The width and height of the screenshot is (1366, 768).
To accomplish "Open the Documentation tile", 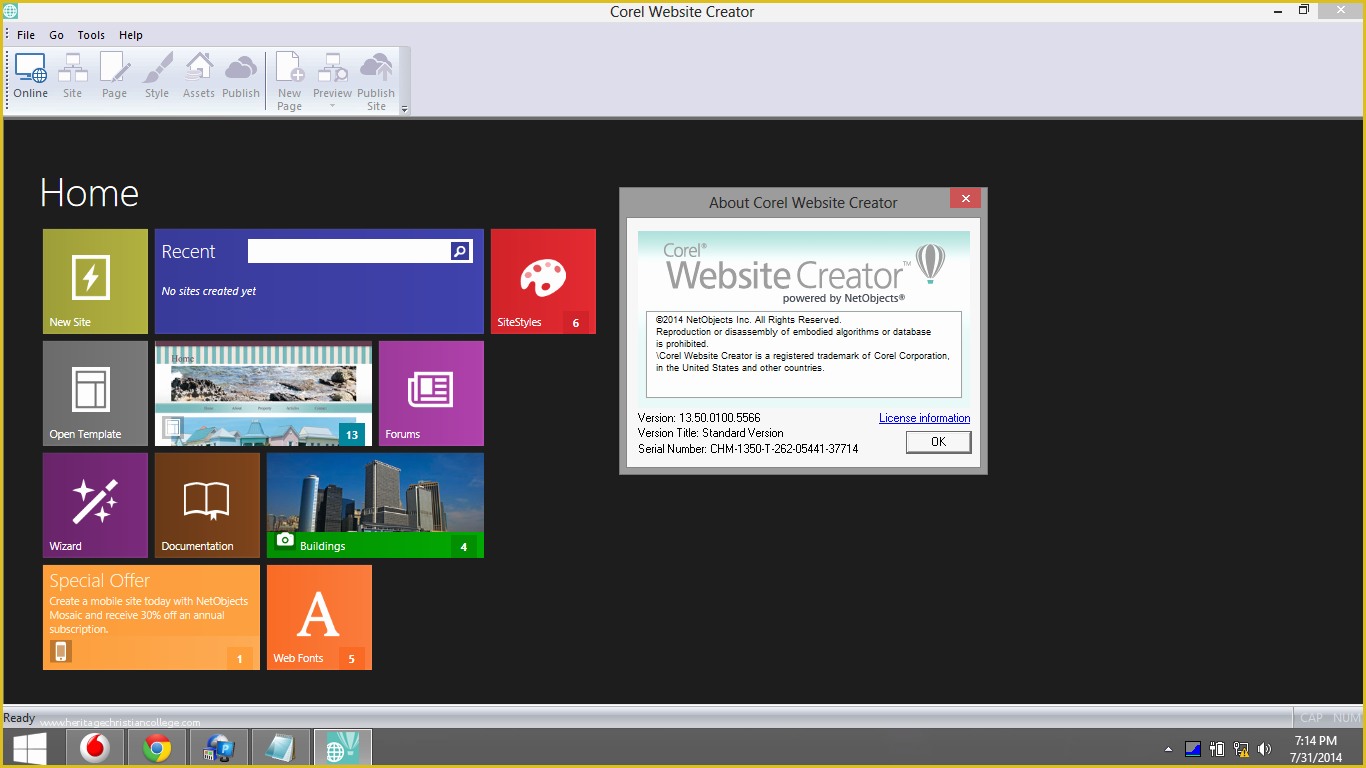I will (207, 505).
